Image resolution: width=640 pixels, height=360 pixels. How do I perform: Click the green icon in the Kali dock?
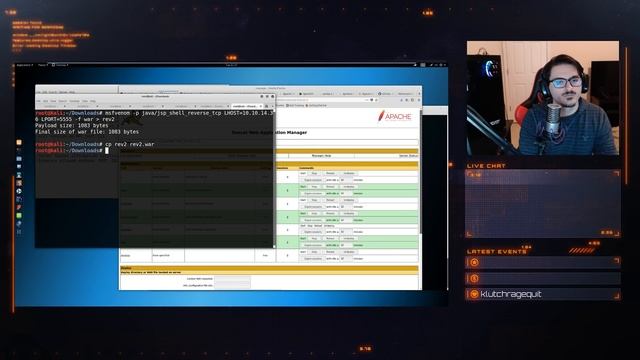click(x=19, y=216)
